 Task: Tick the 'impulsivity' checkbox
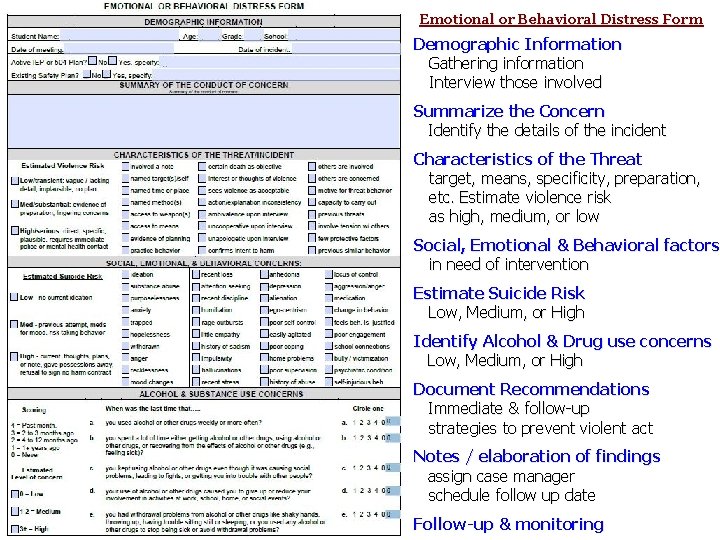click(x=196, y=358)
